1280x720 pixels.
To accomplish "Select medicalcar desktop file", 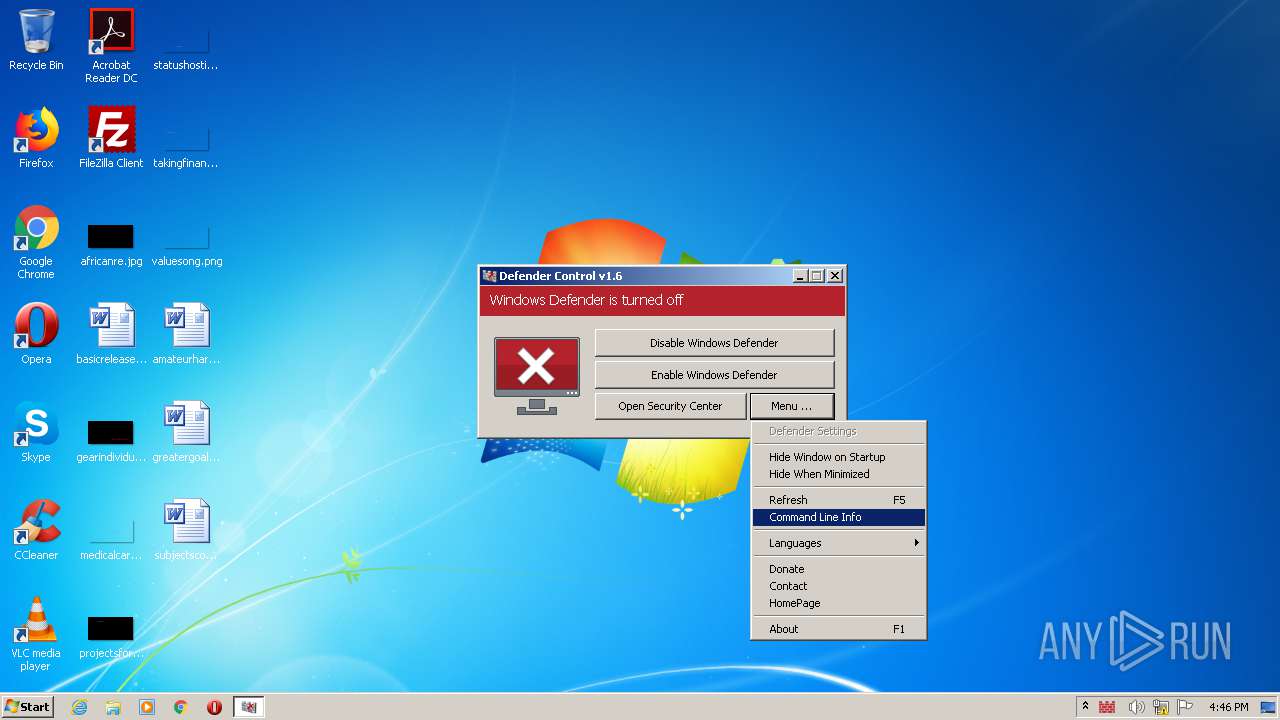I will [x=111, y=540].
